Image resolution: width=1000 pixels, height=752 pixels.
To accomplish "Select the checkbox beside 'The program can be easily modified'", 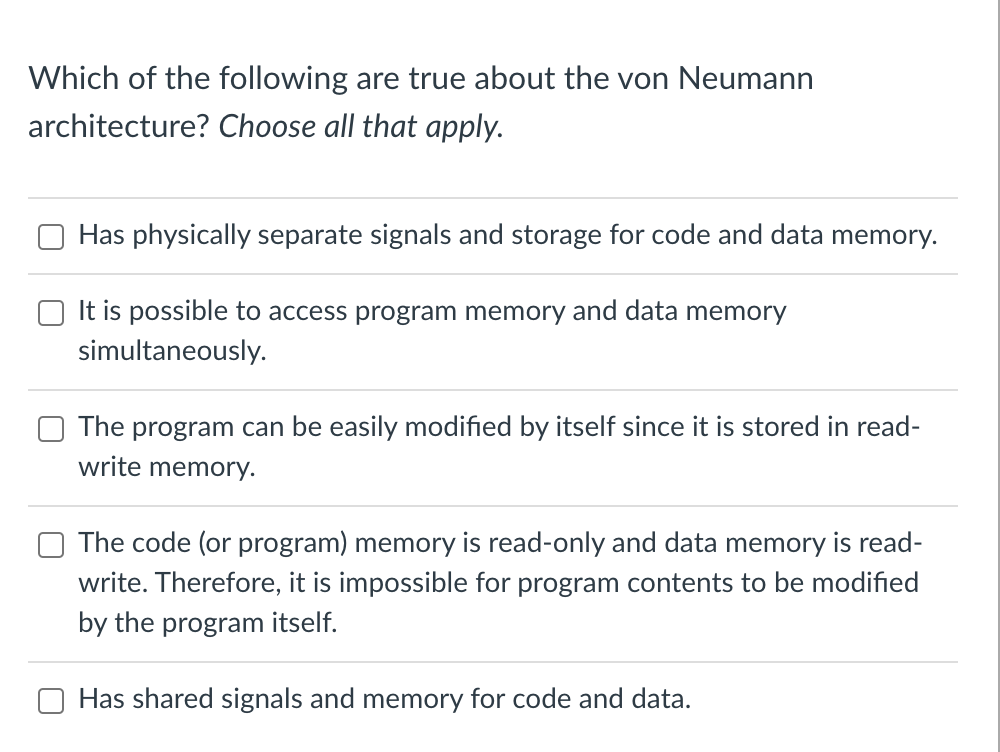I will click(51, 428).
